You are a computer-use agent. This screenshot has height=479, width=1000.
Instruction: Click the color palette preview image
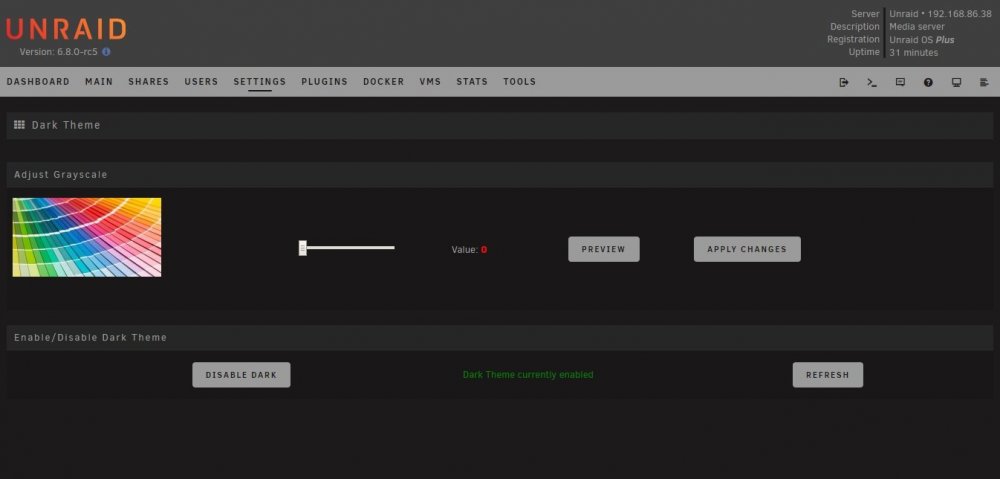point(87,237)
